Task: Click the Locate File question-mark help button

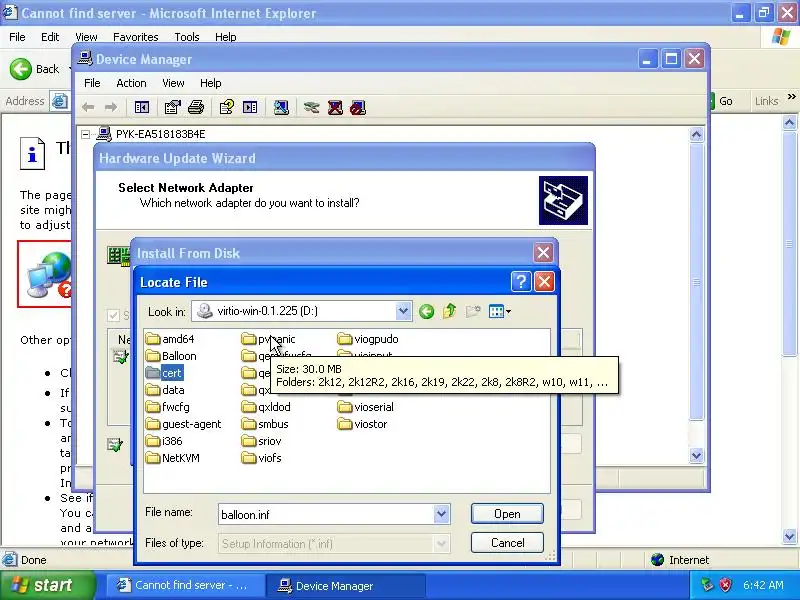Action: click(x=520, y=282)
